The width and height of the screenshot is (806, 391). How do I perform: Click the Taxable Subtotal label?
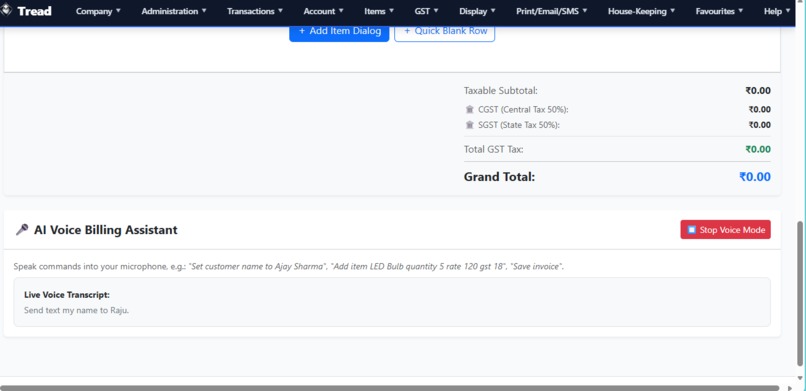pyautogui.click(x=501, y=91)
